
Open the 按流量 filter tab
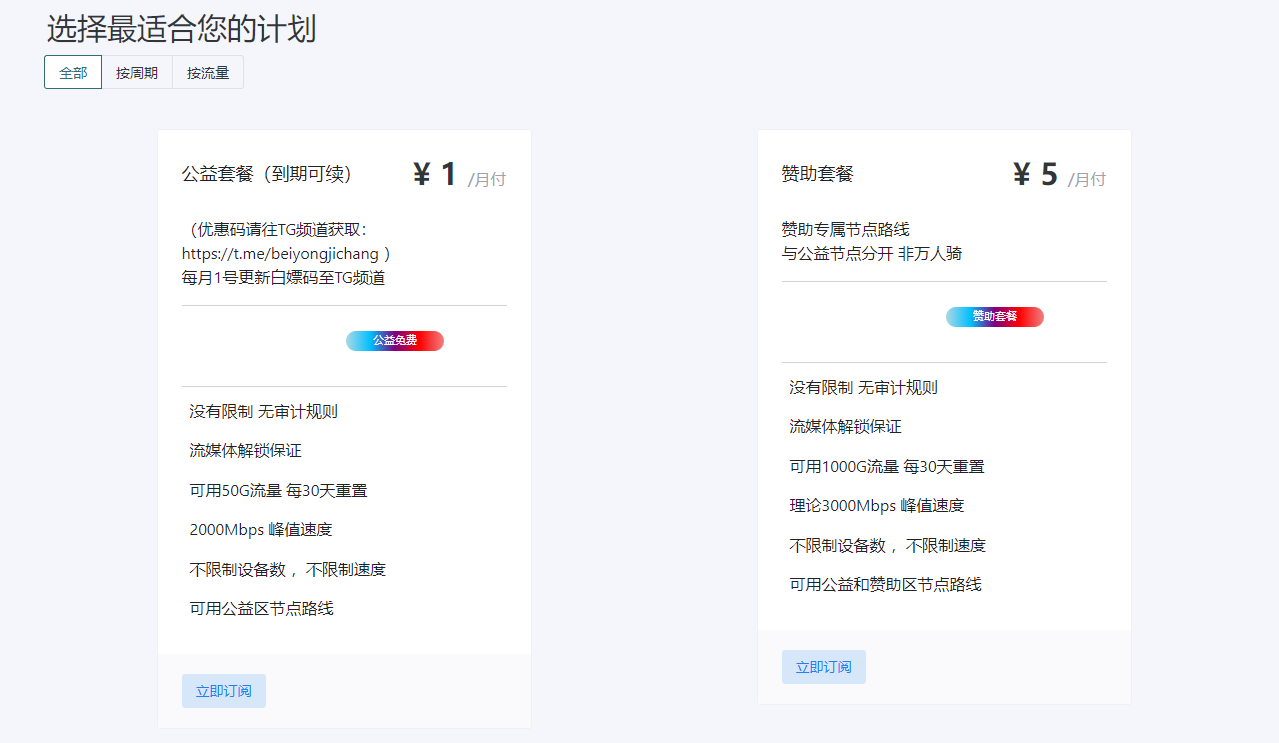pyautogui.click(x=208, y=73)
